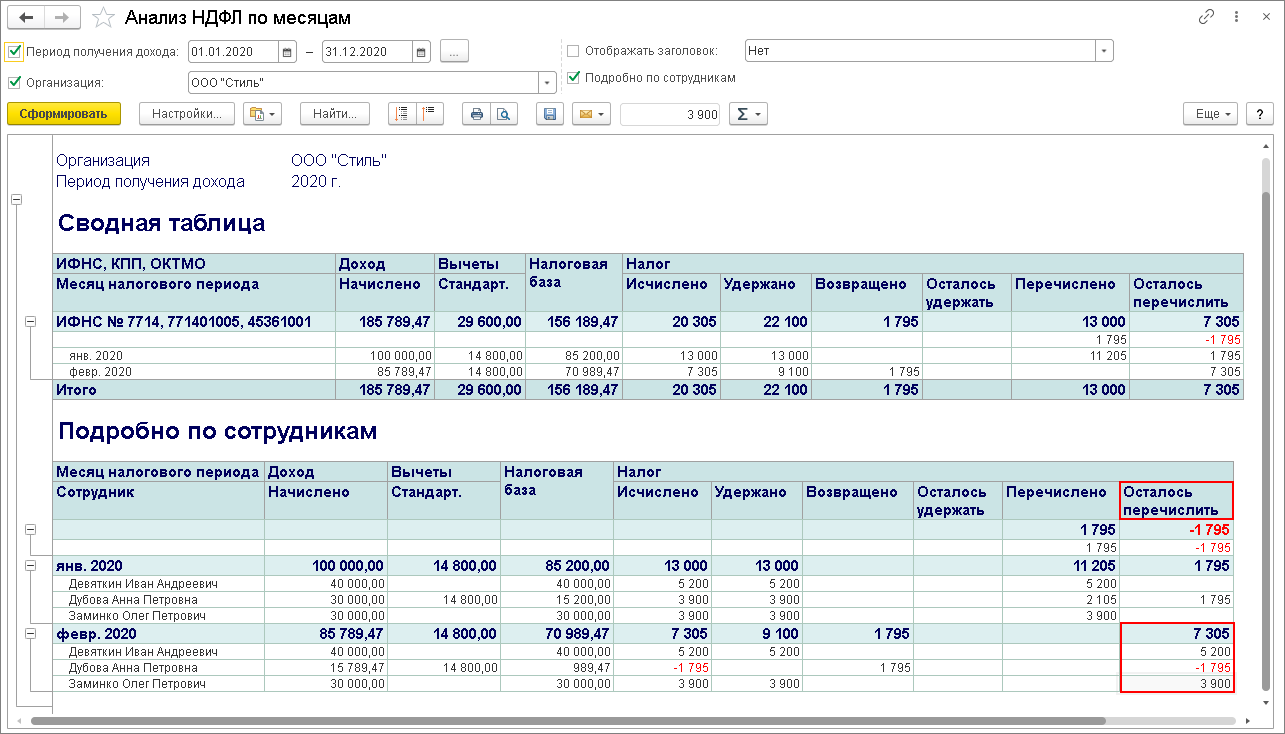Save report with floppy disk icon
1285x734 pixels.
tap(550, 114)
